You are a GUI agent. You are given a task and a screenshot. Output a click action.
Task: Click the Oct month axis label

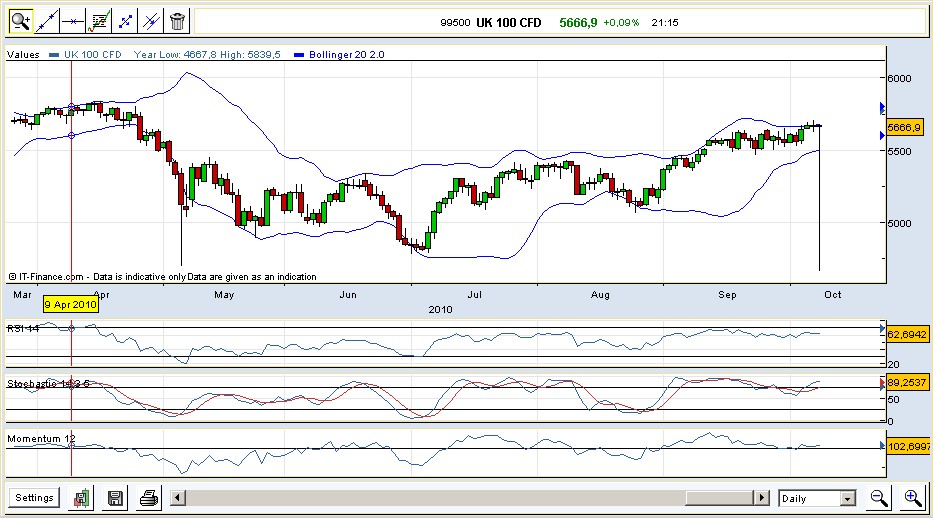832,294
